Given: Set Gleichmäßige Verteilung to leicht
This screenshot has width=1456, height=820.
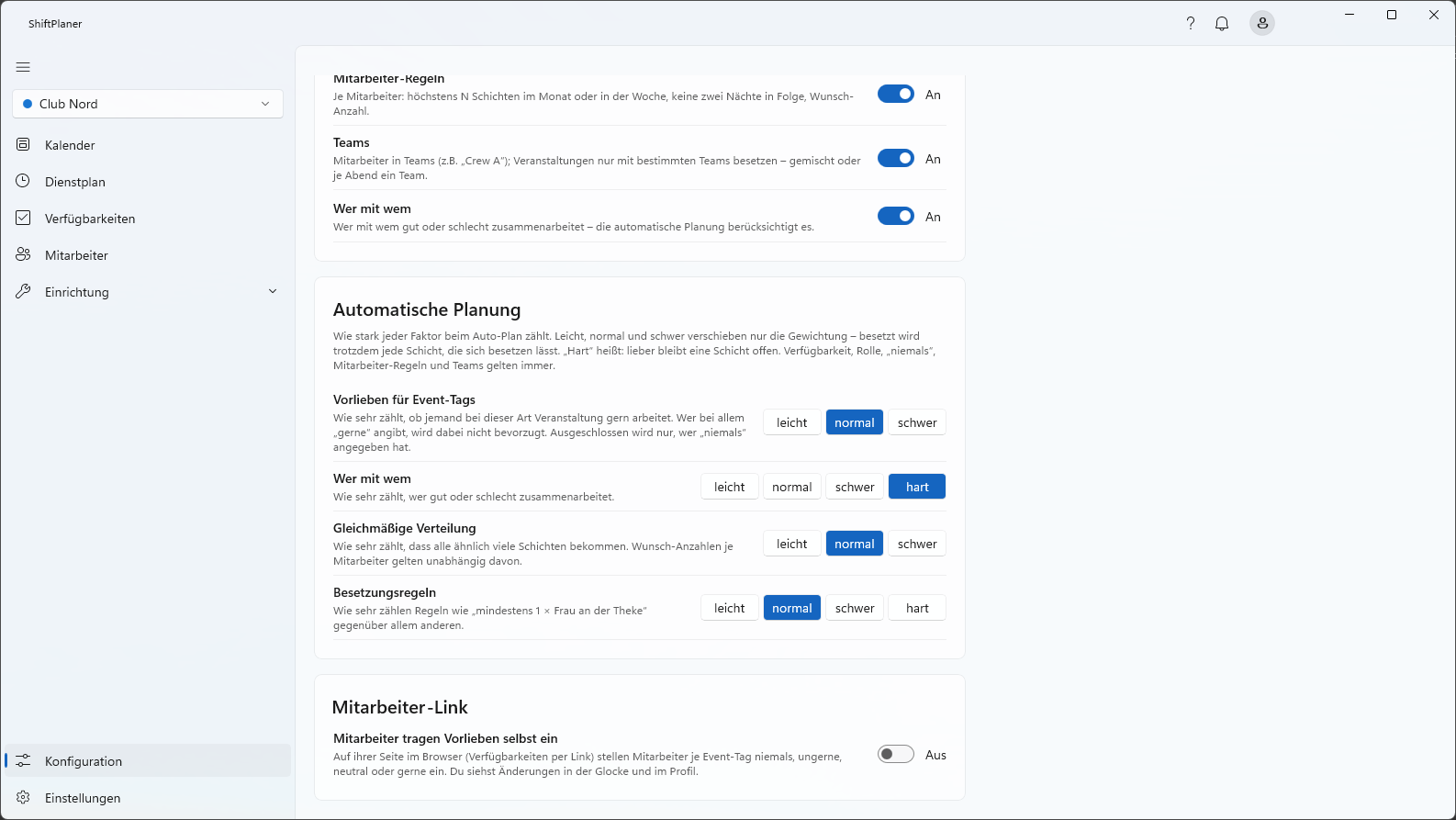Looking at the screenshot, I should click(x=792, y=544).
